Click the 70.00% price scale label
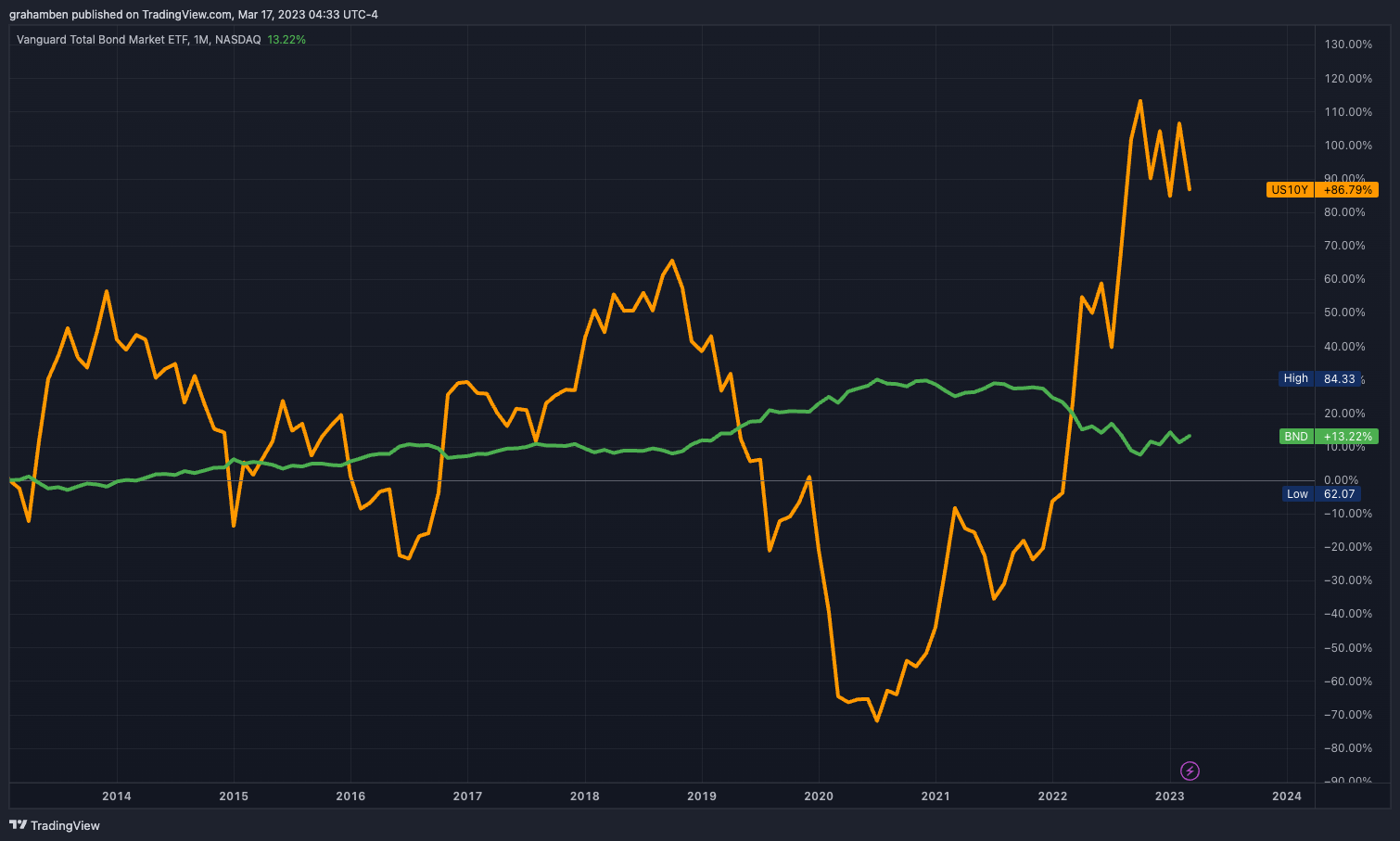The height and width of the screenshot is (841, 1400). [x=1344, y=246]
